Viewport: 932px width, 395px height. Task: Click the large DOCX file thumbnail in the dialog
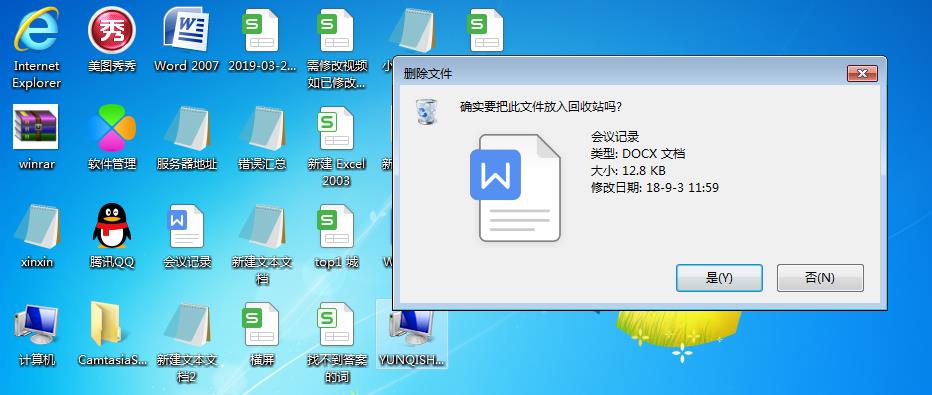click(515, 188)
